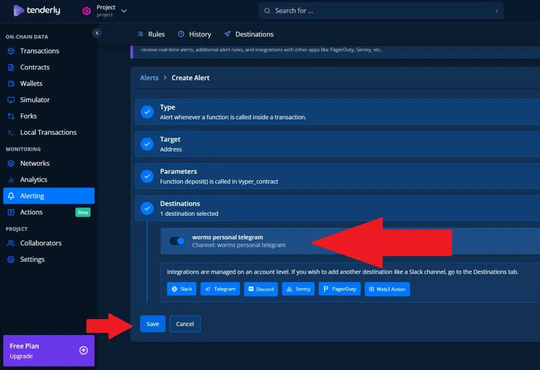Click the Local Transactions terminal icon
Viewport: 540px width, 370px height.
[11, 133]
